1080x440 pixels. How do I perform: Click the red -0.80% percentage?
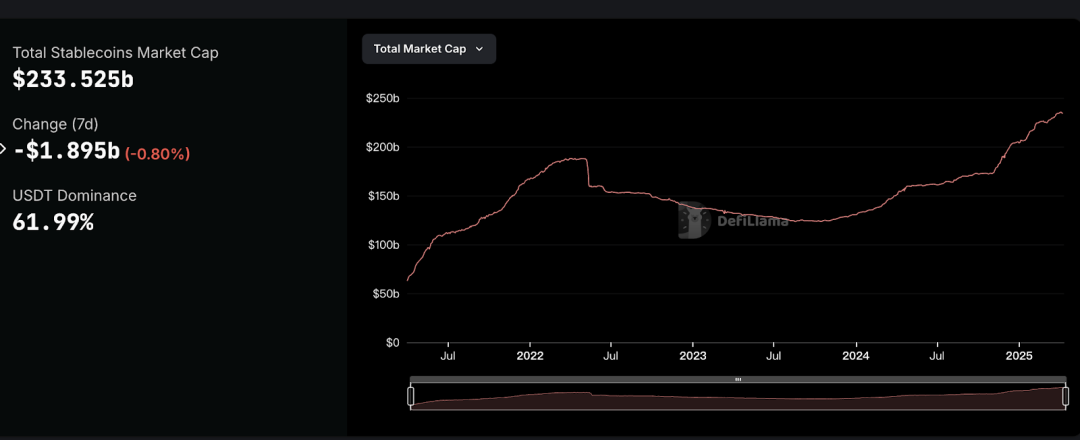(x=158, y=153)
